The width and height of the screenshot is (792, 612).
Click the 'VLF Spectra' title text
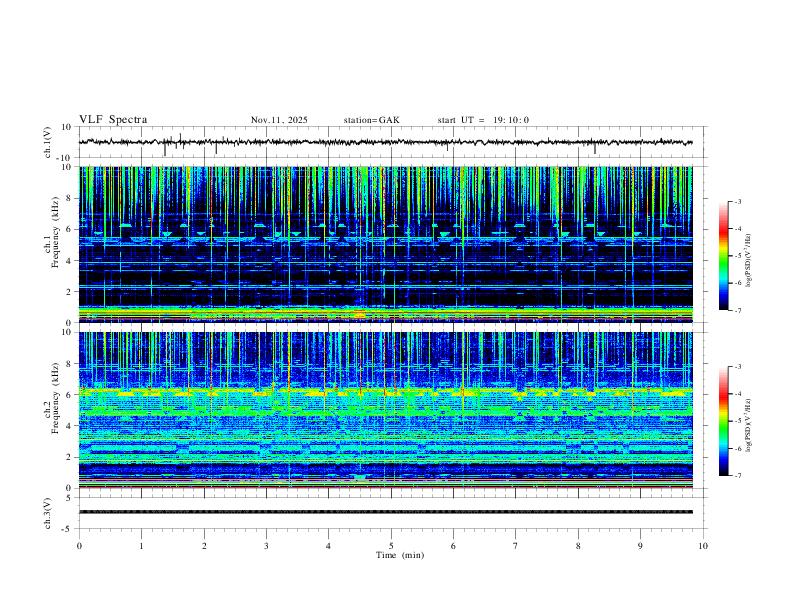click(113, 120)
